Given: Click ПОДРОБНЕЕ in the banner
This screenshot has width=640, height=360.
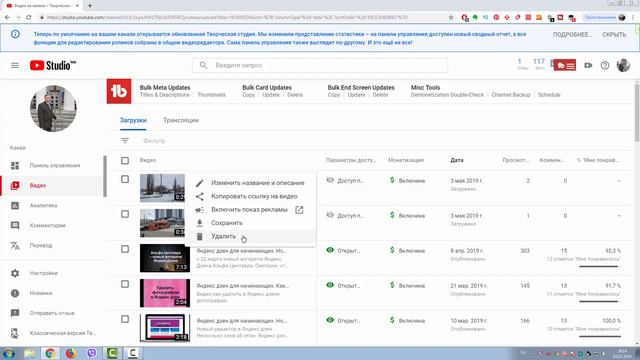Looking at the screenshot, I should coord(572,35).
